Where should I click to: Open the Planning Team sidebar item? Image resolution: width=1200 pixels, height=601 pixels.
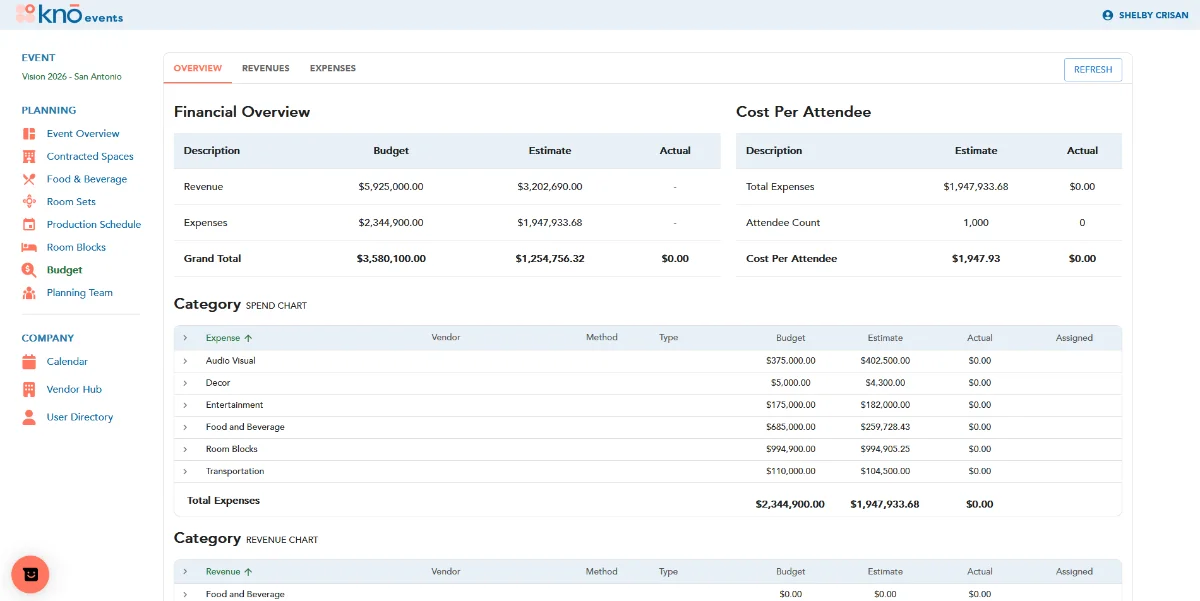(x=80, y=293)
